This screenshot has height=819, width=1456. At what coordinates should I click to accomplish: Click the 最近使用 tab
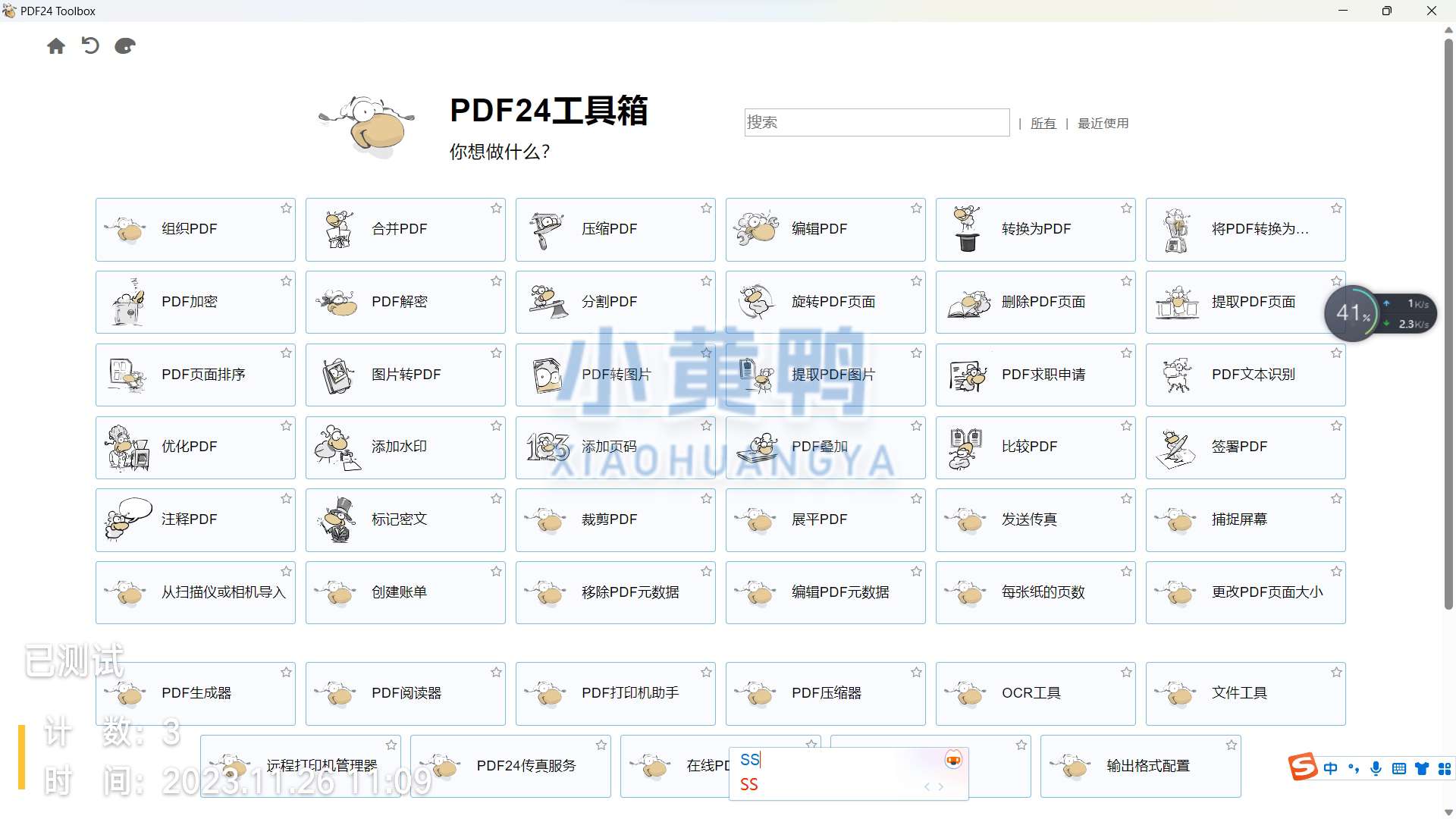(1102, 122)
